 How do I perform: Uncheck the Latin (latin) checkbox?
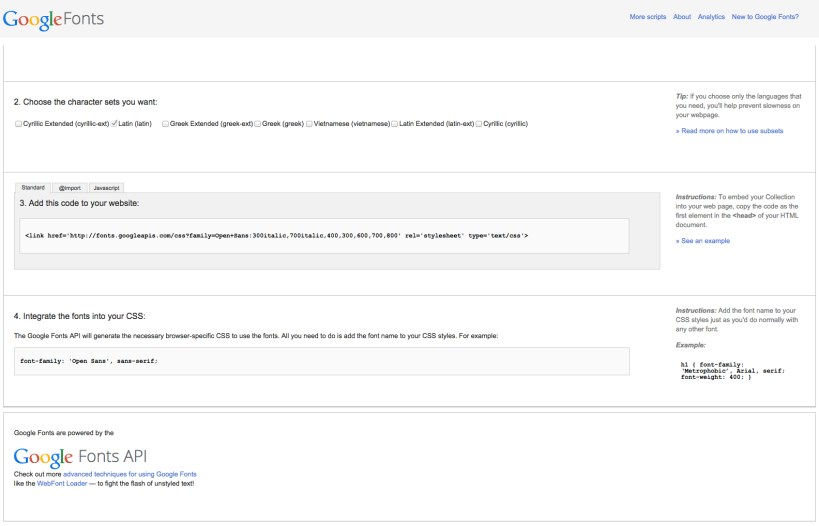pos(114,124)
